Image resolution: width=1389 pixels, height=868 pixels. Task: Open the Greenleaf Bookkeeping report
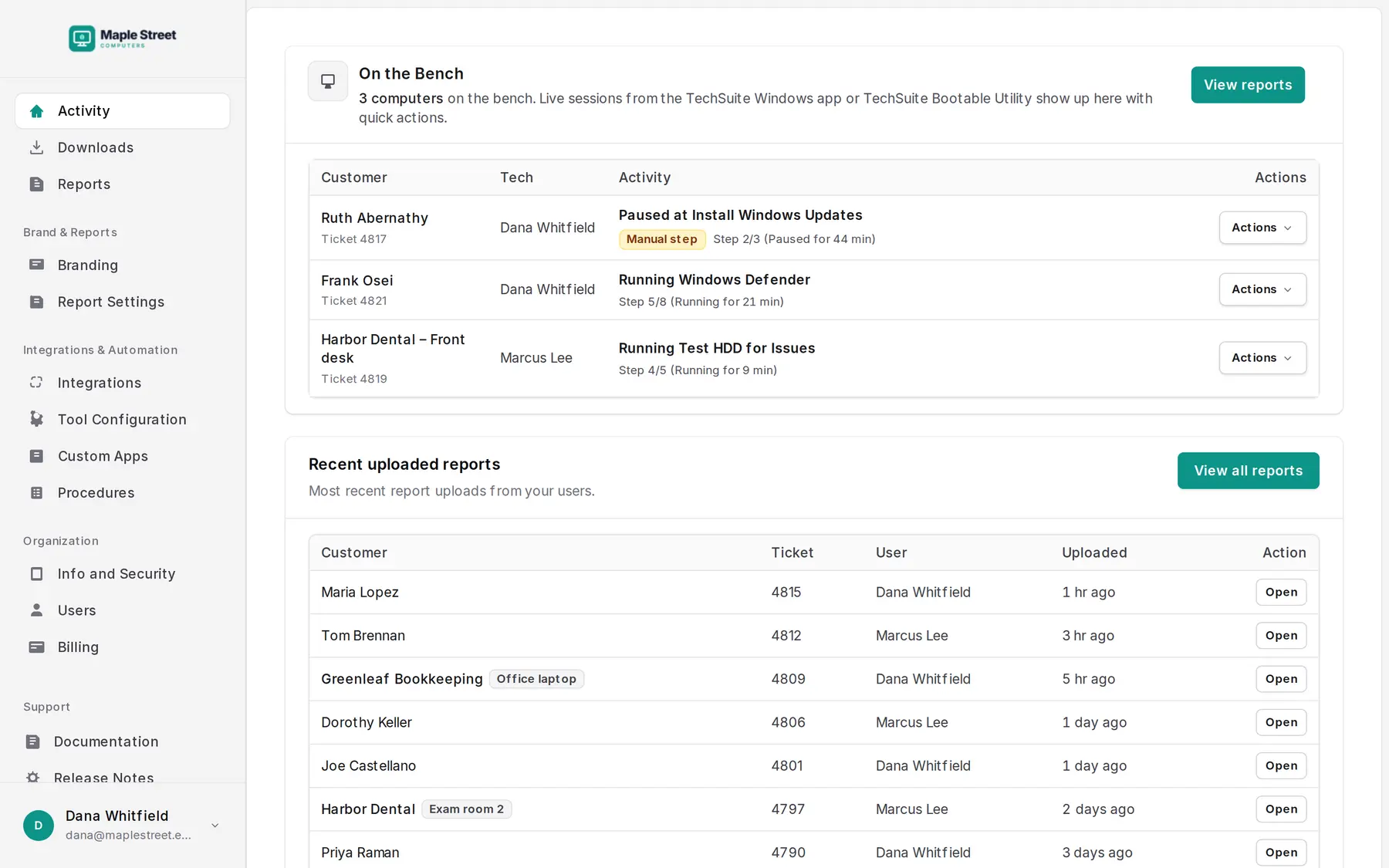(x=1281, y=679)
